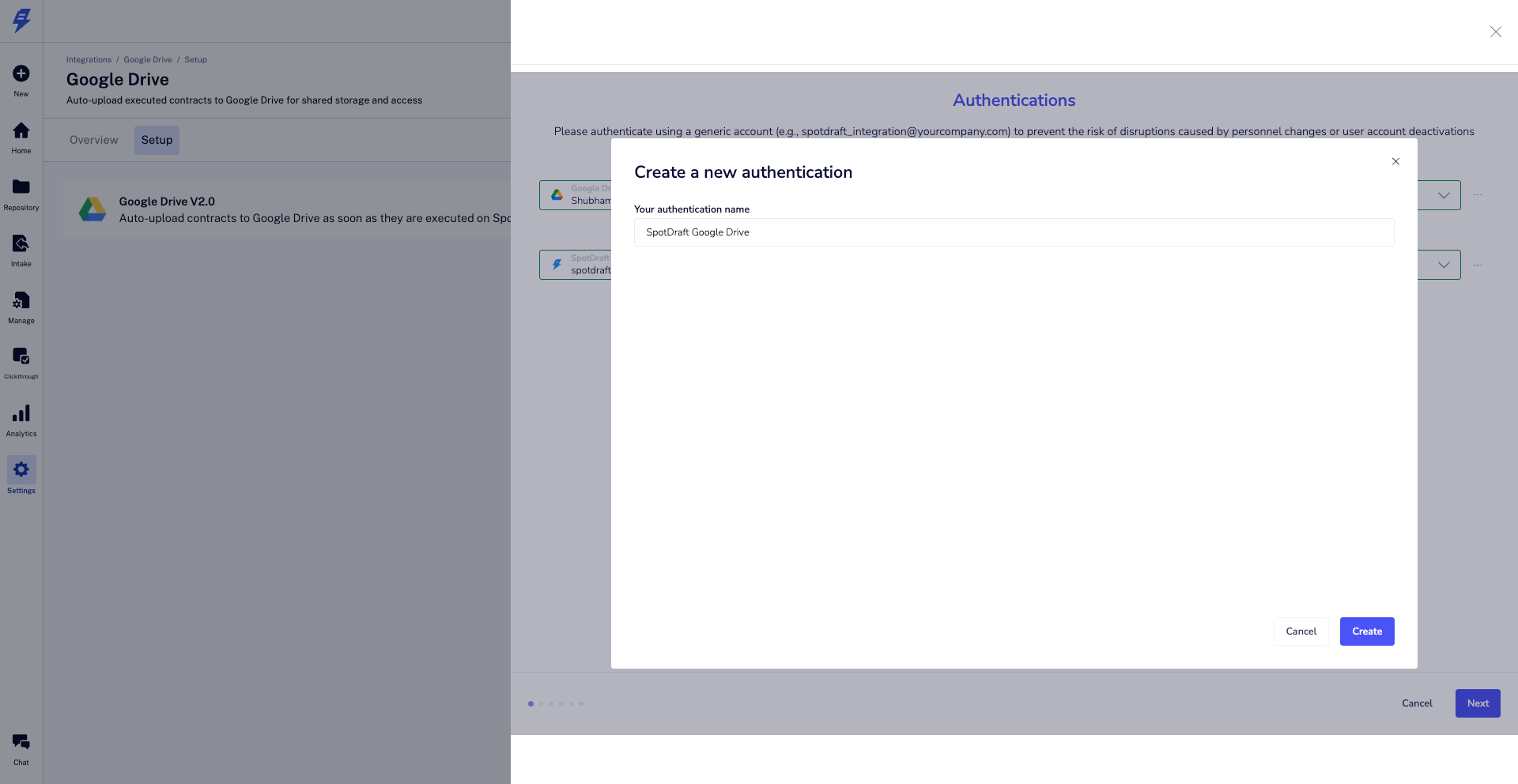Open the Analytics bar chart icon
This screenshot has width=1518, height=784.
[21, 413]
